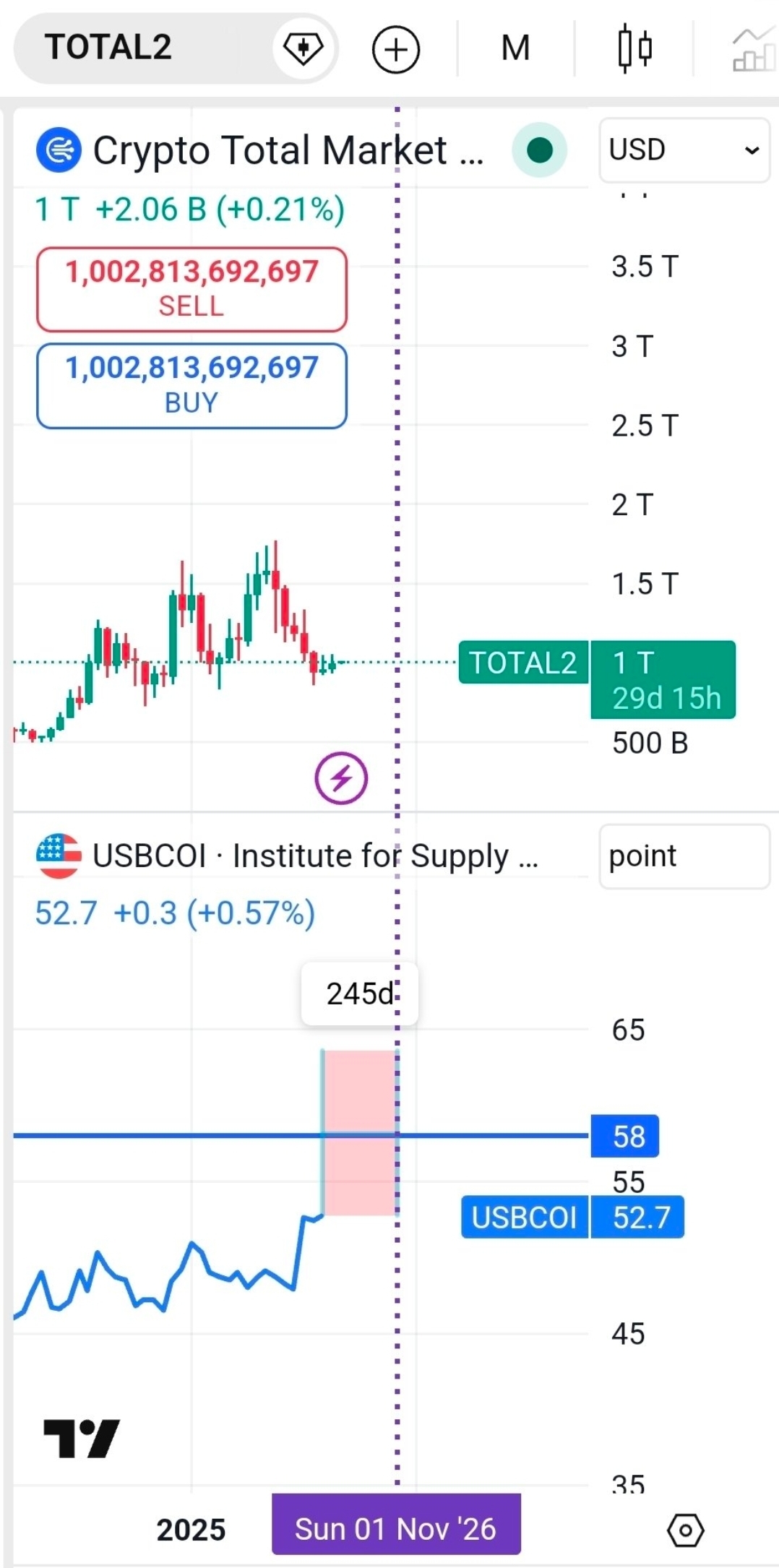Toggle the green market status dot
Screen dimensions: 779x1568
[x=539, y=150]
